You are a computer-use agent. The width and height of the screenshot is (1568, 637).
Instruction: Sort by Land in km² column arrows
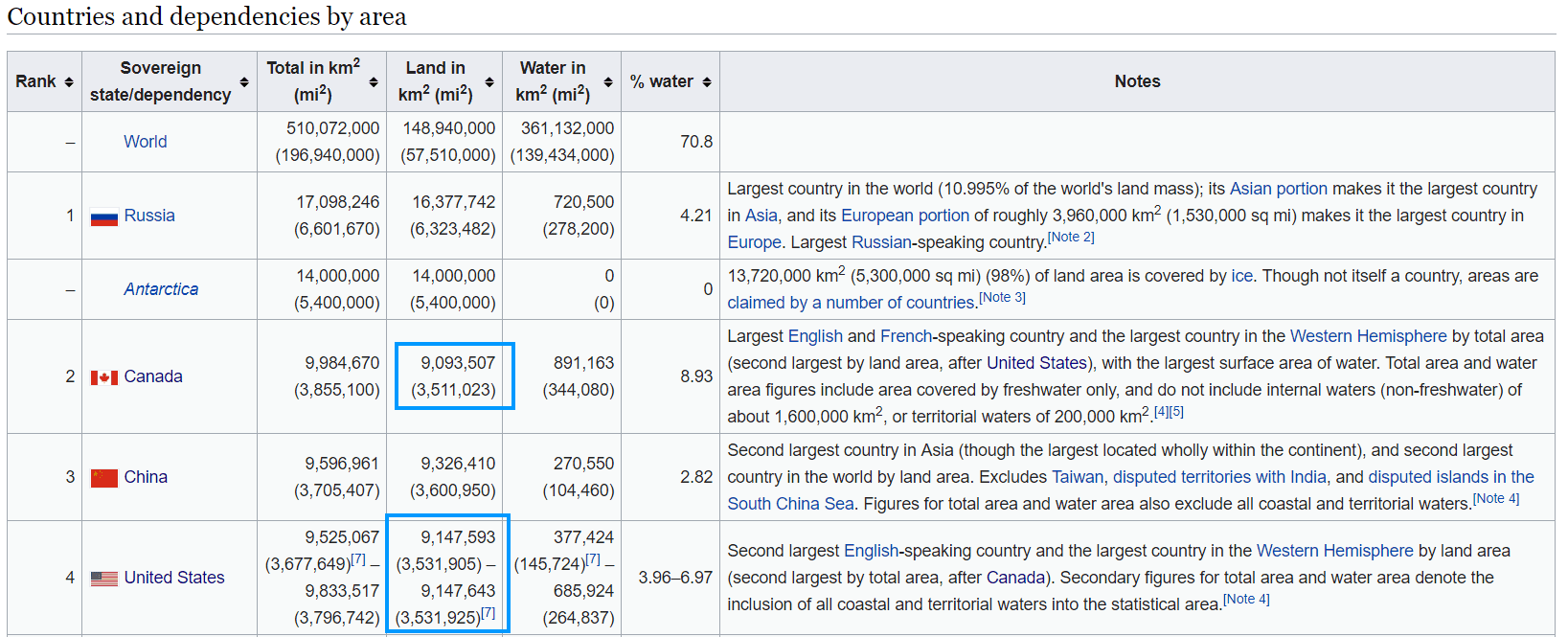[x=489, y=82]
